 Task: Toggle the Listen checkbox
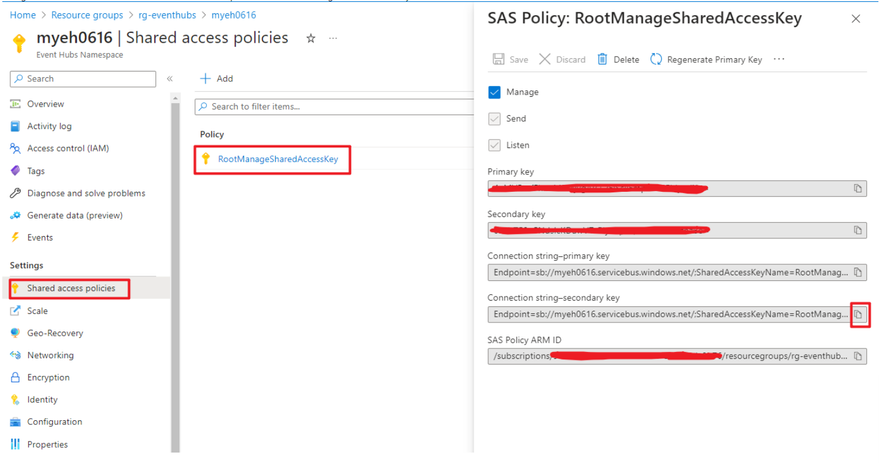point(494,145)
